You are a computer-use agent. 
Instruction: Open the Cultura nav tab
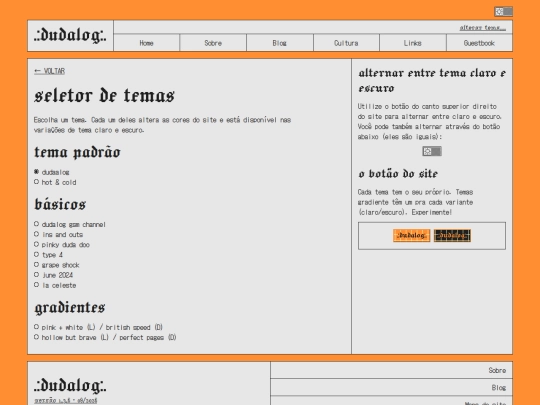coord(346,43)
